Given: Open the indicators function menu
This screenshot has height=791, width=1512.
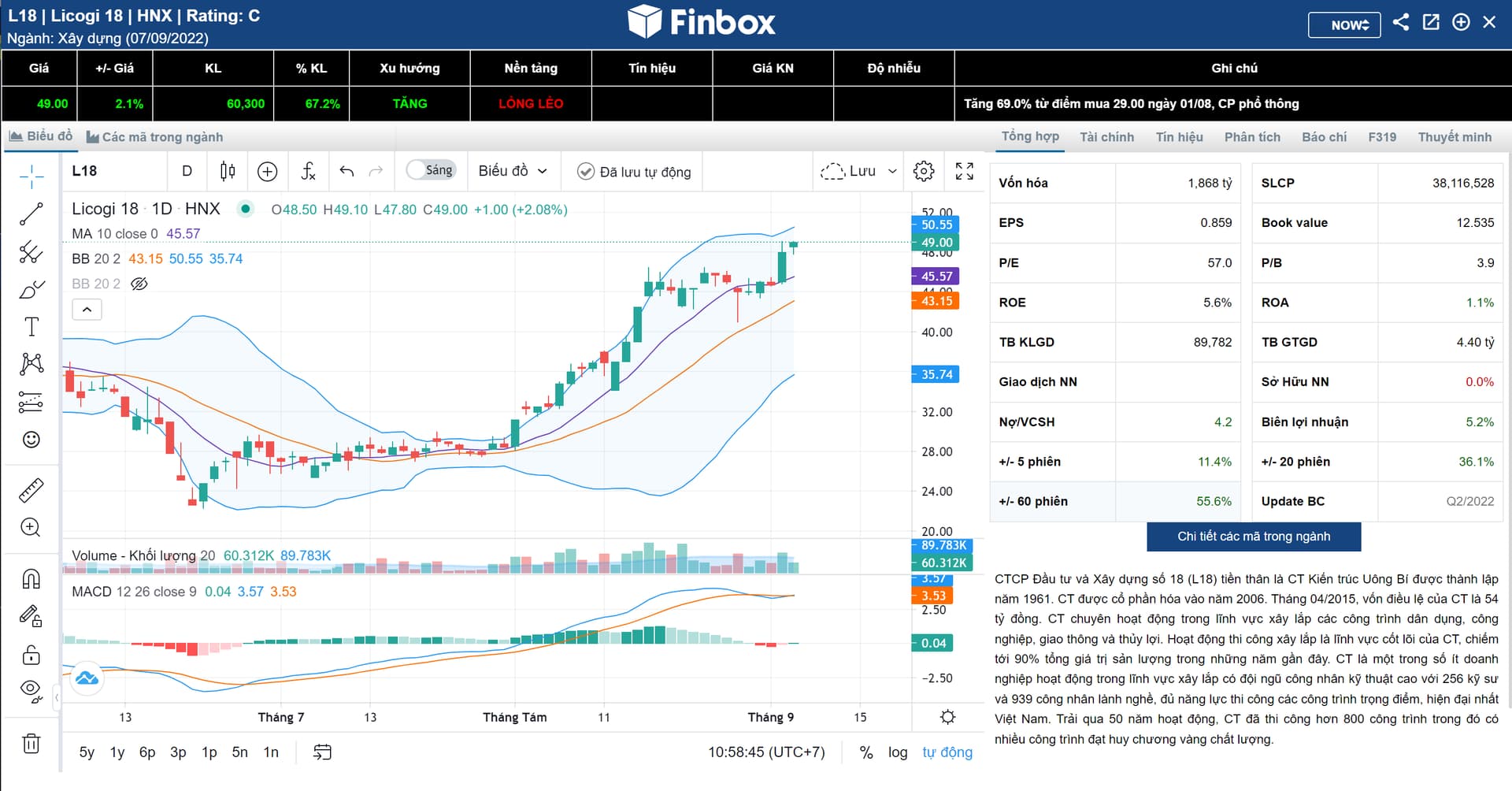Looking at the screenshot, I should click(308, 171).
